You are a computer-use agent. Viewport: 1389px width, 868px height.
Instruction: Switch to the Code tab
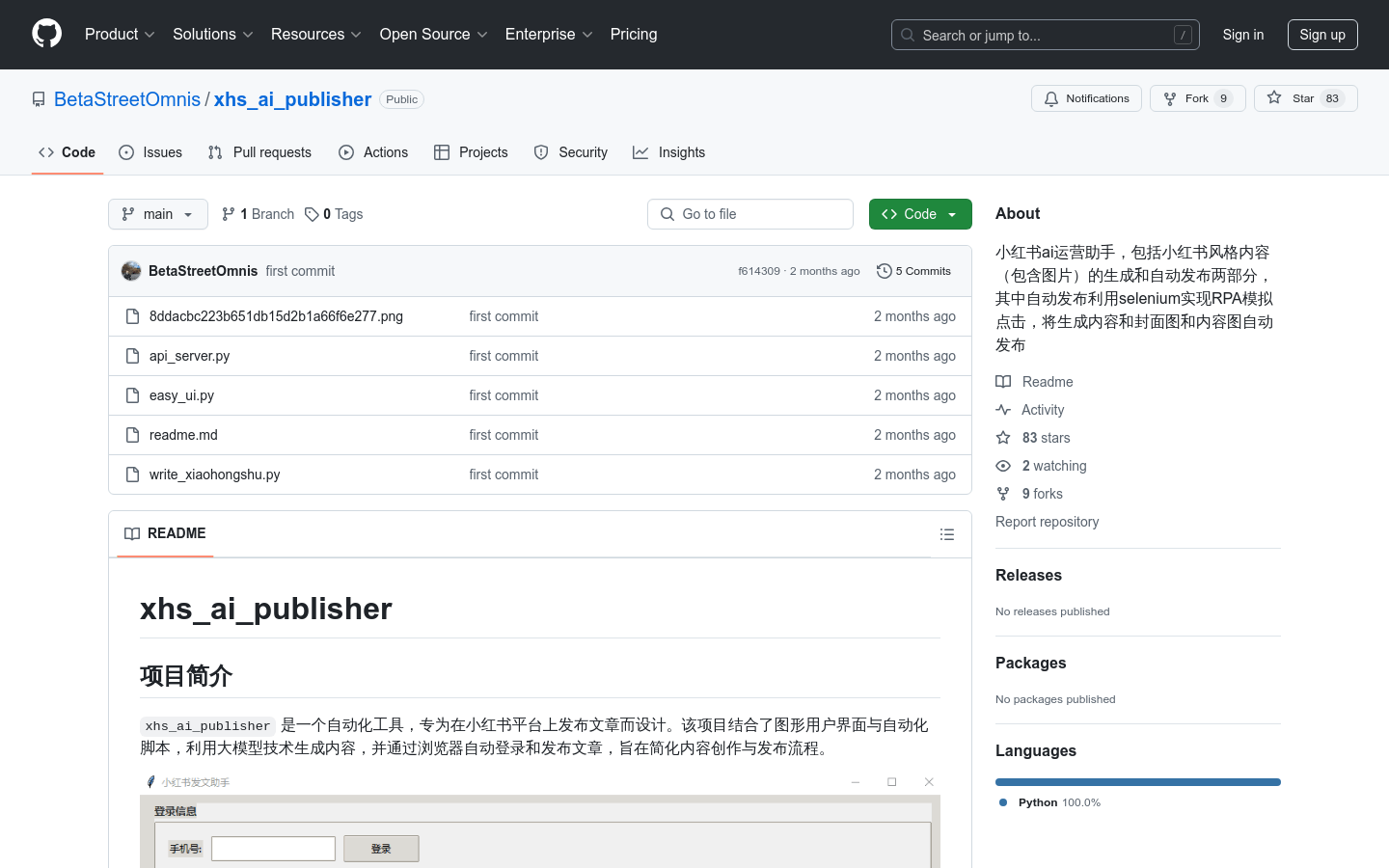[x=67, y=152]
